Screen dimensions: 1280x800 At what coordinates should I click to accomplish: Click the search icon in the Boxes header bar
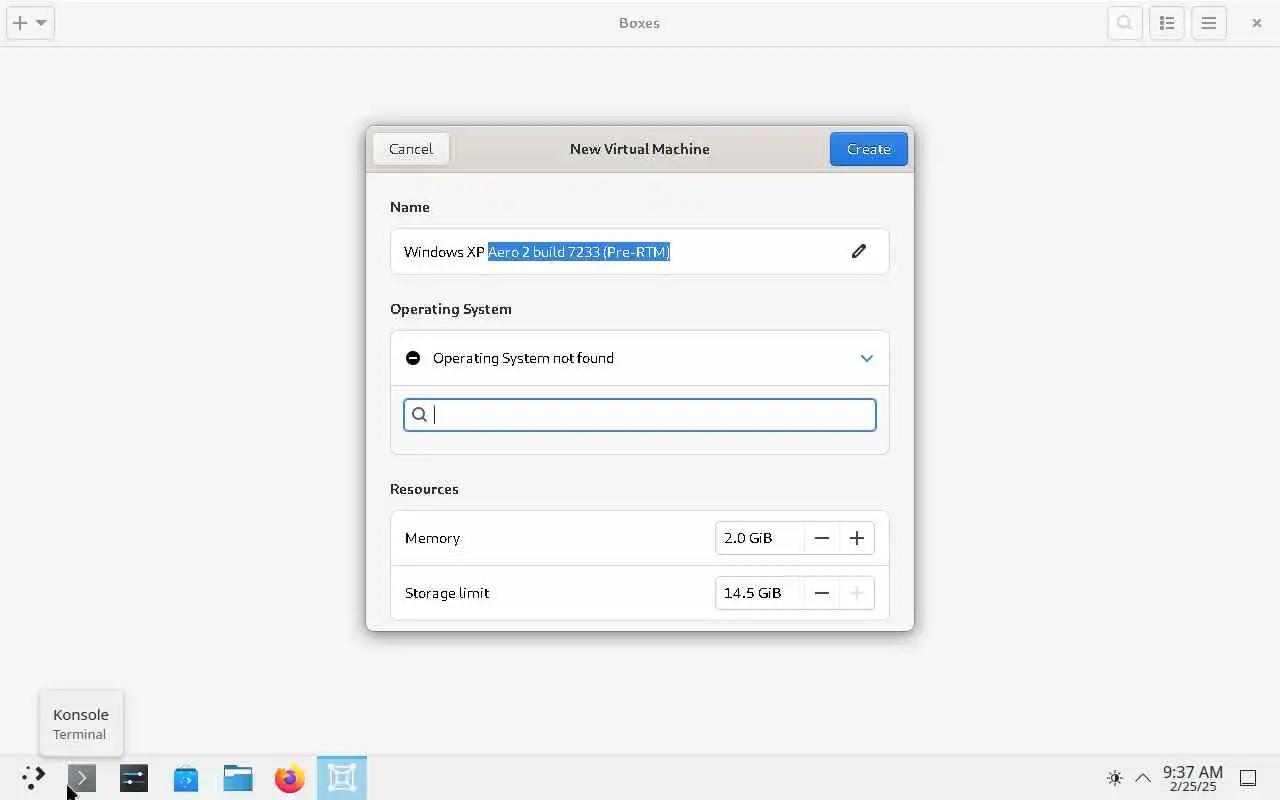pos(1125,23)
